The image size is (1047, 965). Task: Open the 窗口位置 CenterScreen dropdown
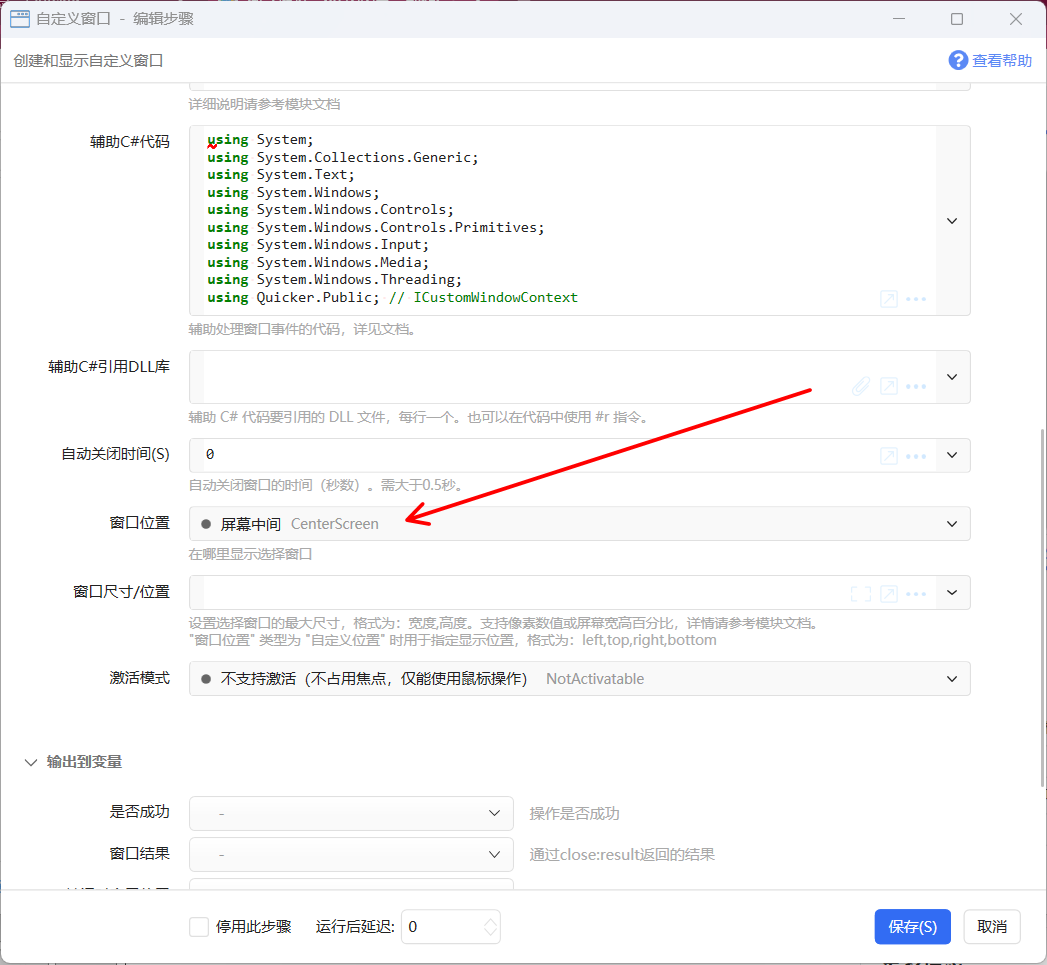(x=580, y=524)
